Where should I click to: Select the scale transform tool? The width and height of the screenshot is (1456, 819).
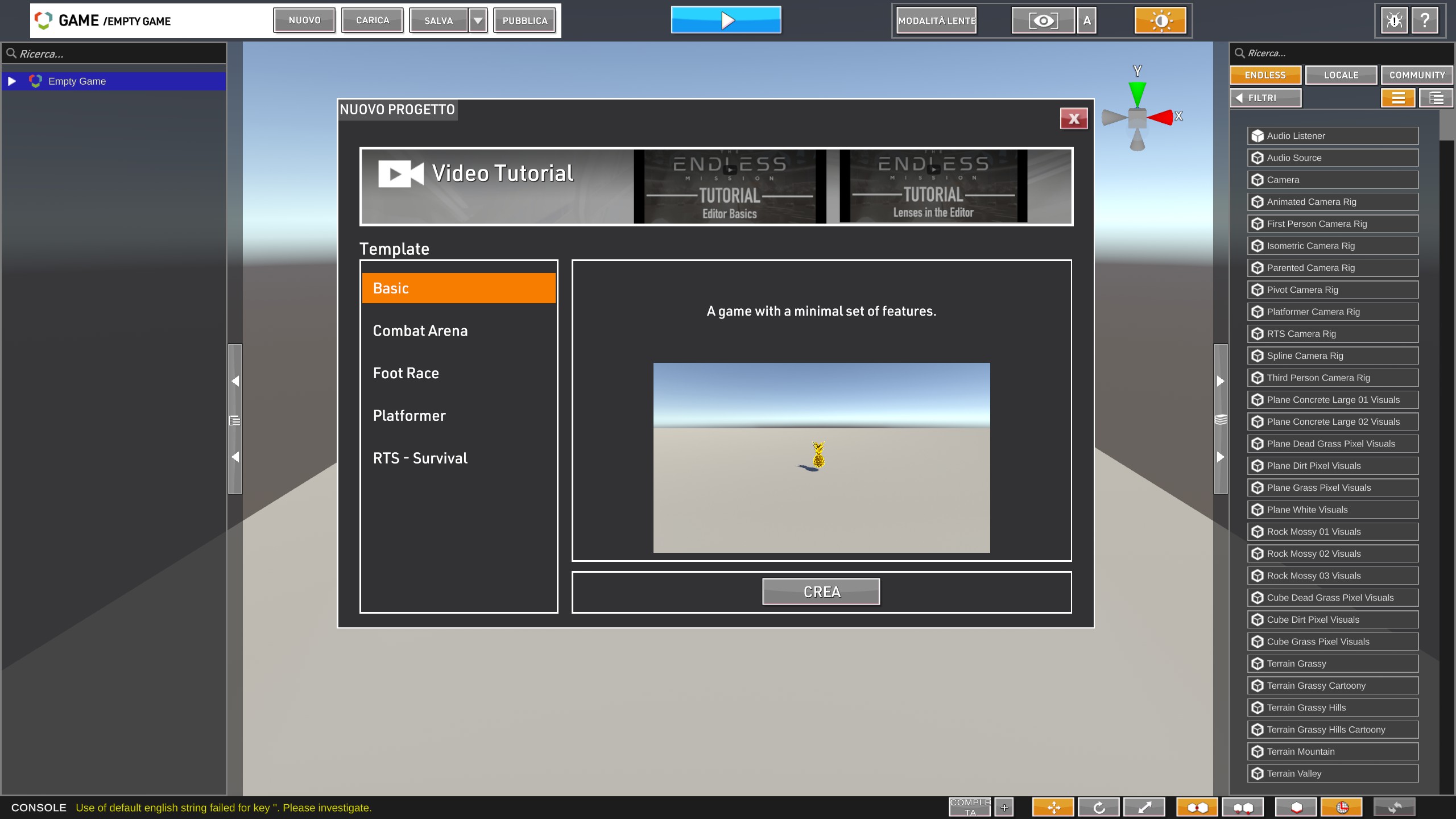pyautogui.click(x=1144, y=807)
